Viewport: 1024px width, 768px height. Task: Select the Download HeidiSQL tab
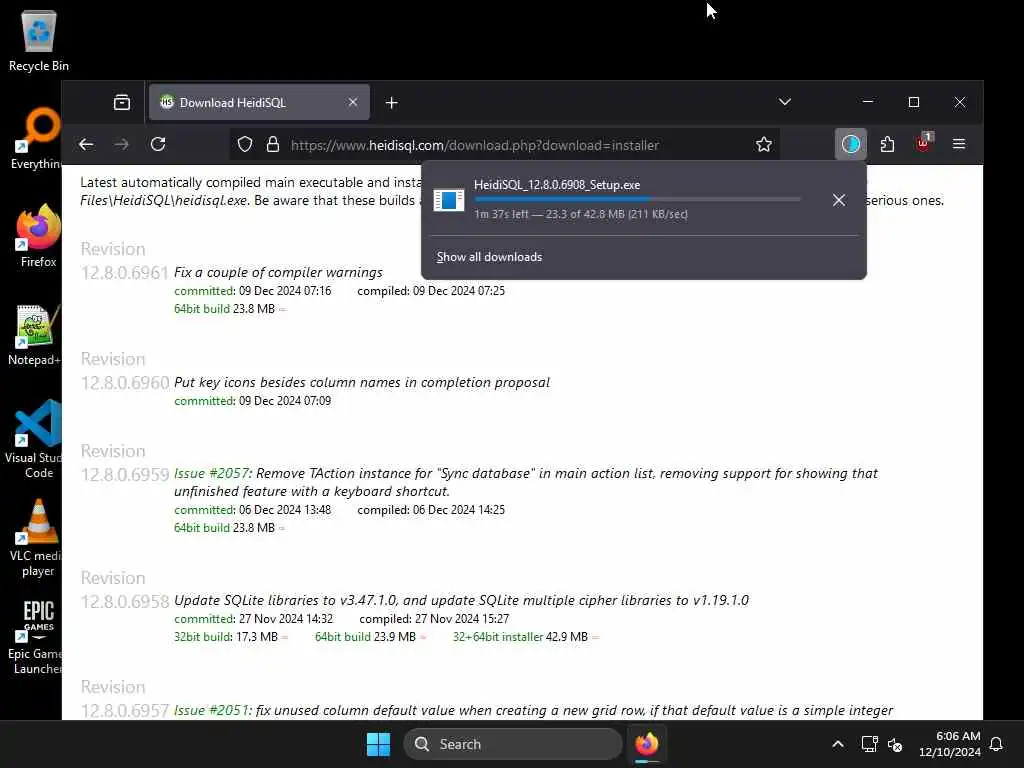pyautogui.click(x=259, y=103)
